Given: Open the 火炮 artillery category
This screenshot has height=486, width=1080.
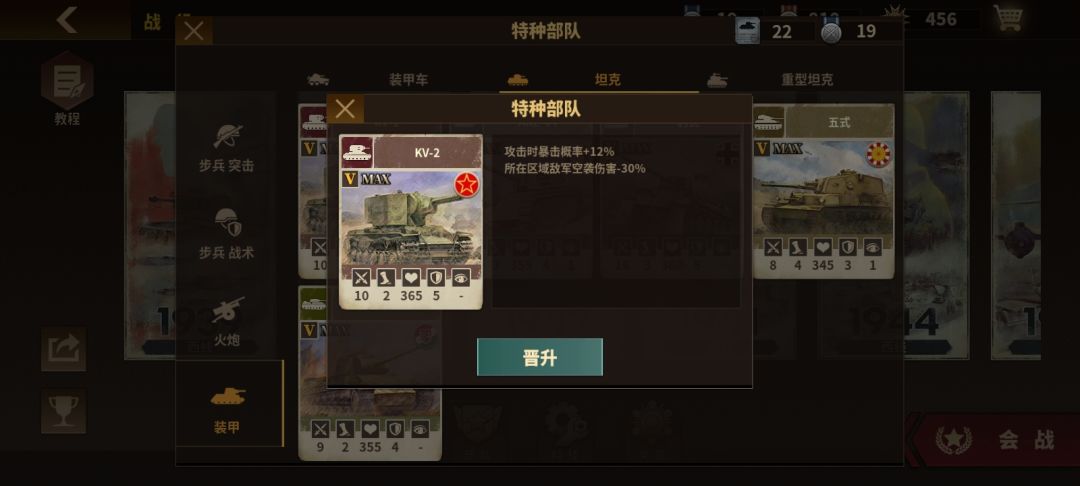Looking at the screenshot, I should (227, 321).
